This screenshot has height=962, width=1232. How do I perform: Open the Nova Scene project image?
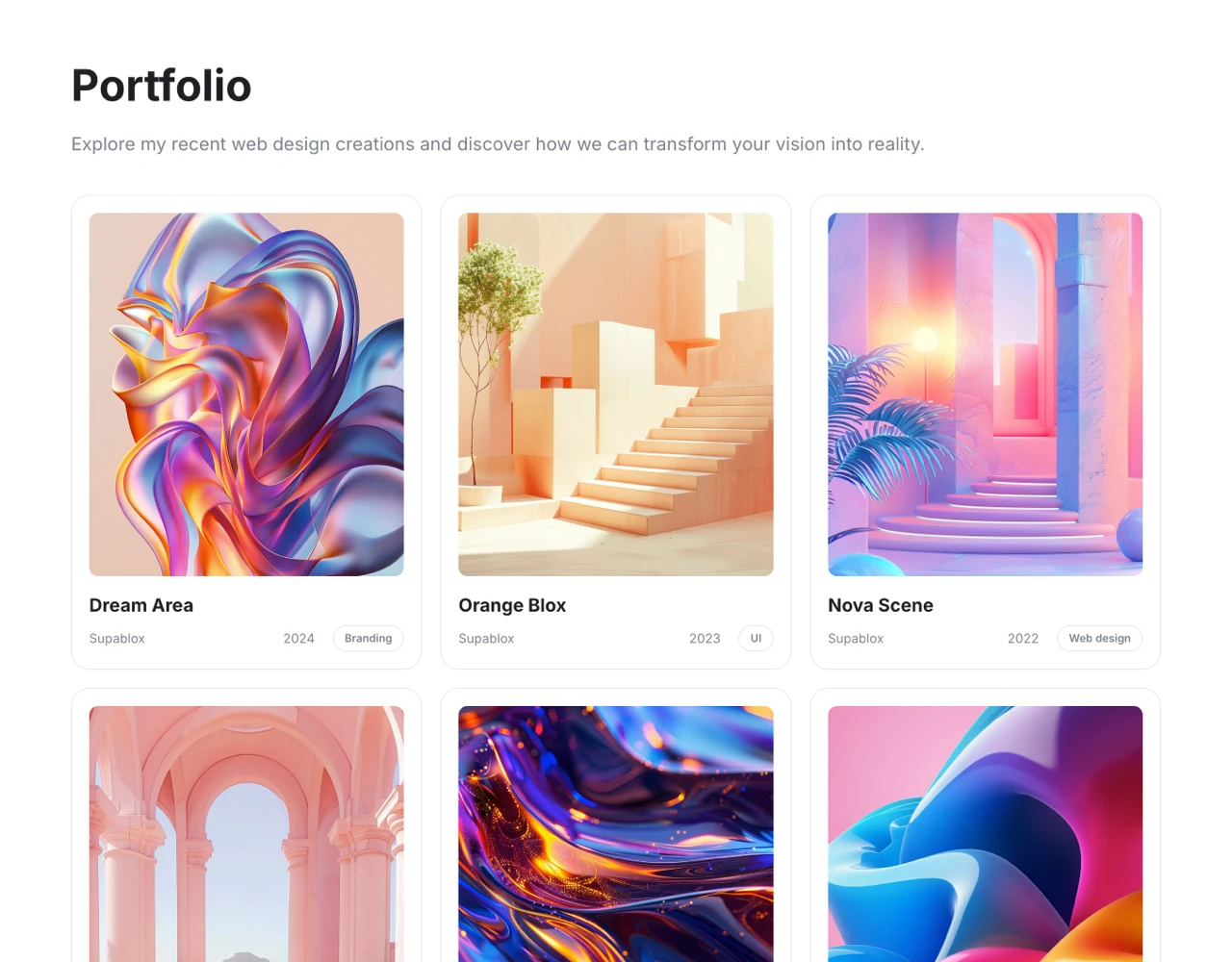click(x=986, y=394)
